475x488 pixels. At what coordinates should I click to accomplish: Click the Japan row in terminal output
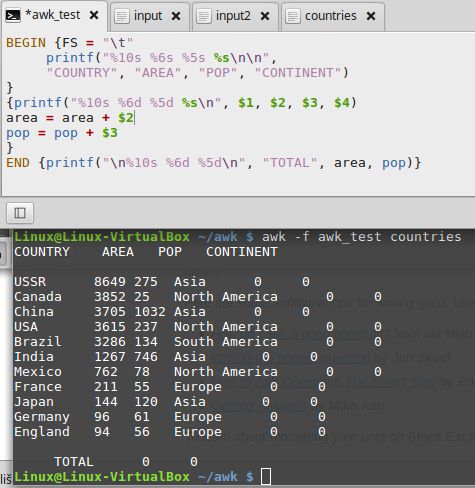166,402
